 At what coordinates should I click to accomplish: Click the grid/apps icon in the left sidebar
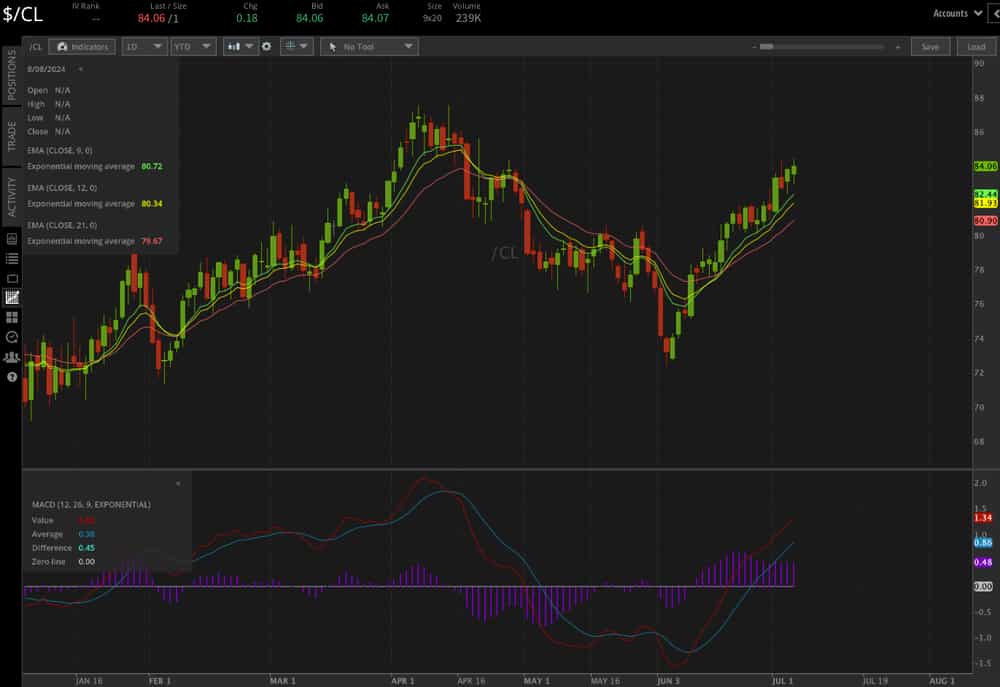pos(12,317)
